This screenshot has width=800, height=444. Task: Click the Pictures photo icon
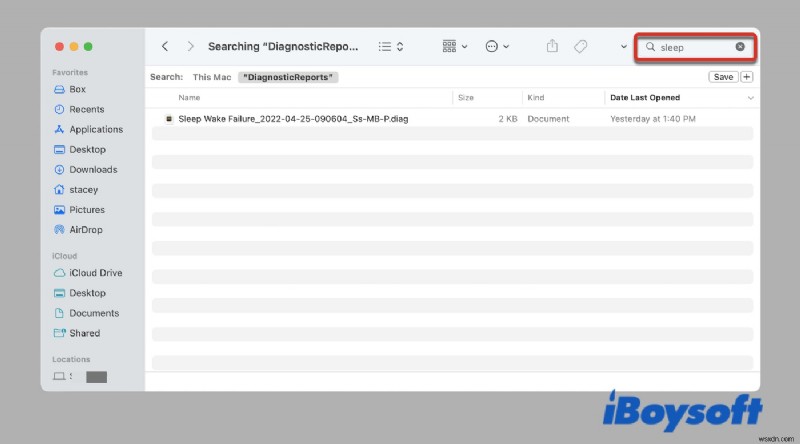coord(59,210)
